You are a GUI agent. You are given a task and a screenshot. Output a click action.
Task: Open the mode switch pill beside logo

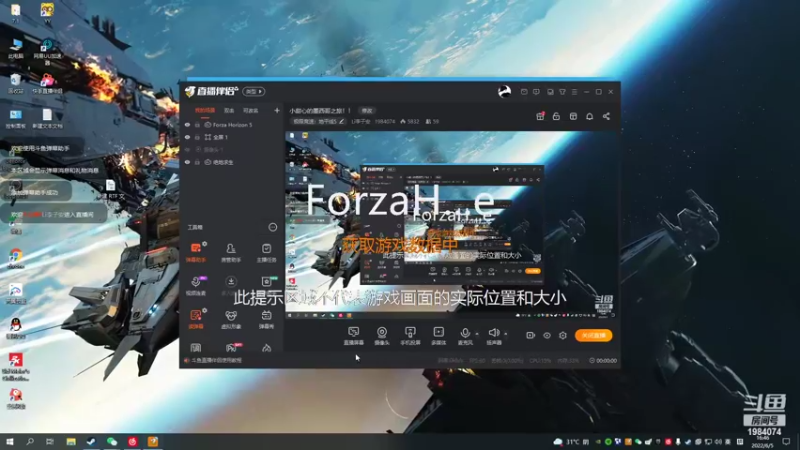[254, 91]
